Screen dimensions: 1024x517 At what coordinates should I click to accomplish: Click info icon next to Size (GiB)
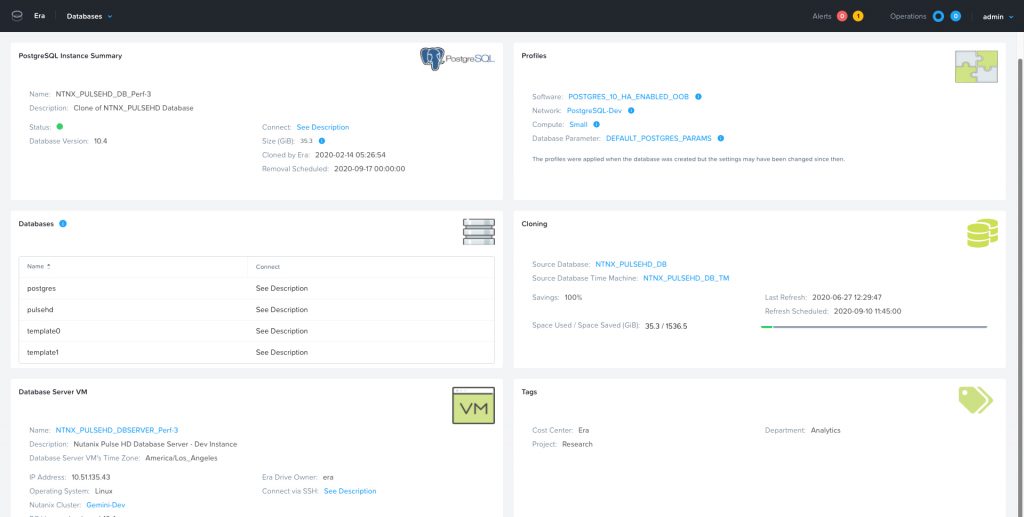(321, 141)
